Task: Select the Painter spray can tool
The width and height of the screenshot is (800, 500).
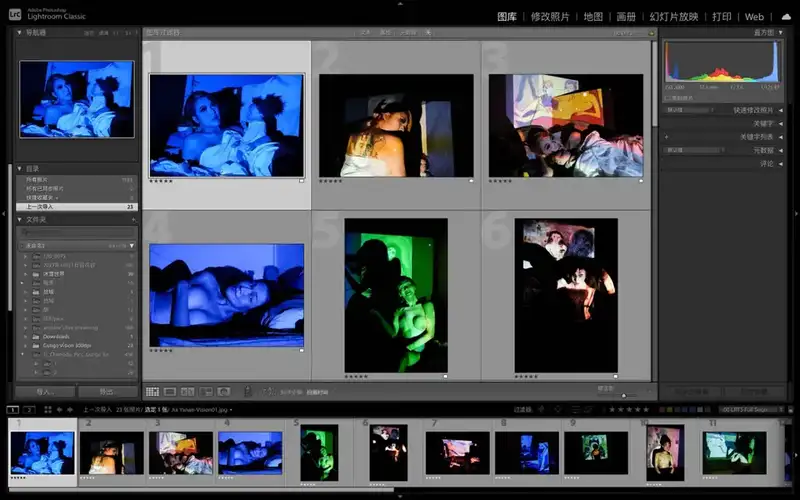Action: pyautogui.click(x=248, y=392)
